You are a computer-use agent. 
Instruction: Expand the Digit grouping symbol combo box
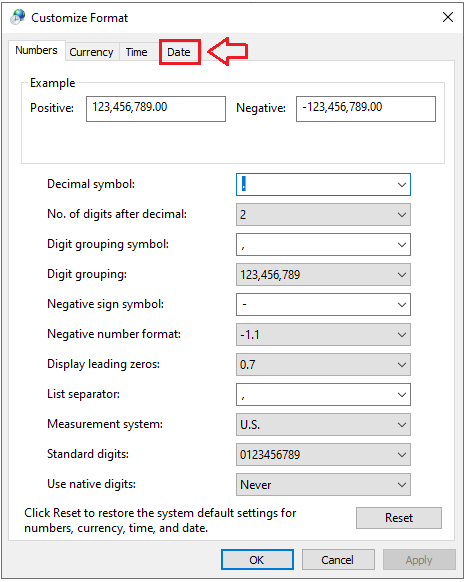pyautogui.click(x=323, y=245)
